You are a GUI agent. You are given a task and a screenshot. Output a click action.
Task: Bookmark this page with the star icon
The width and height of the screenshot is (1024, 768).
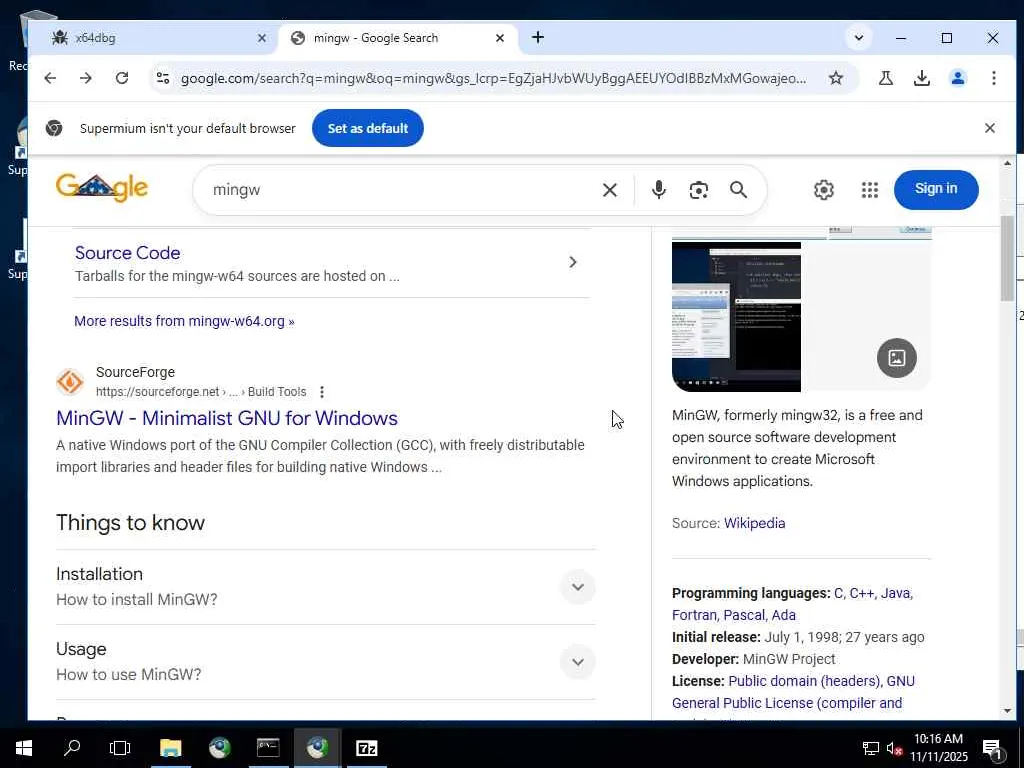[x=835, y=78]
